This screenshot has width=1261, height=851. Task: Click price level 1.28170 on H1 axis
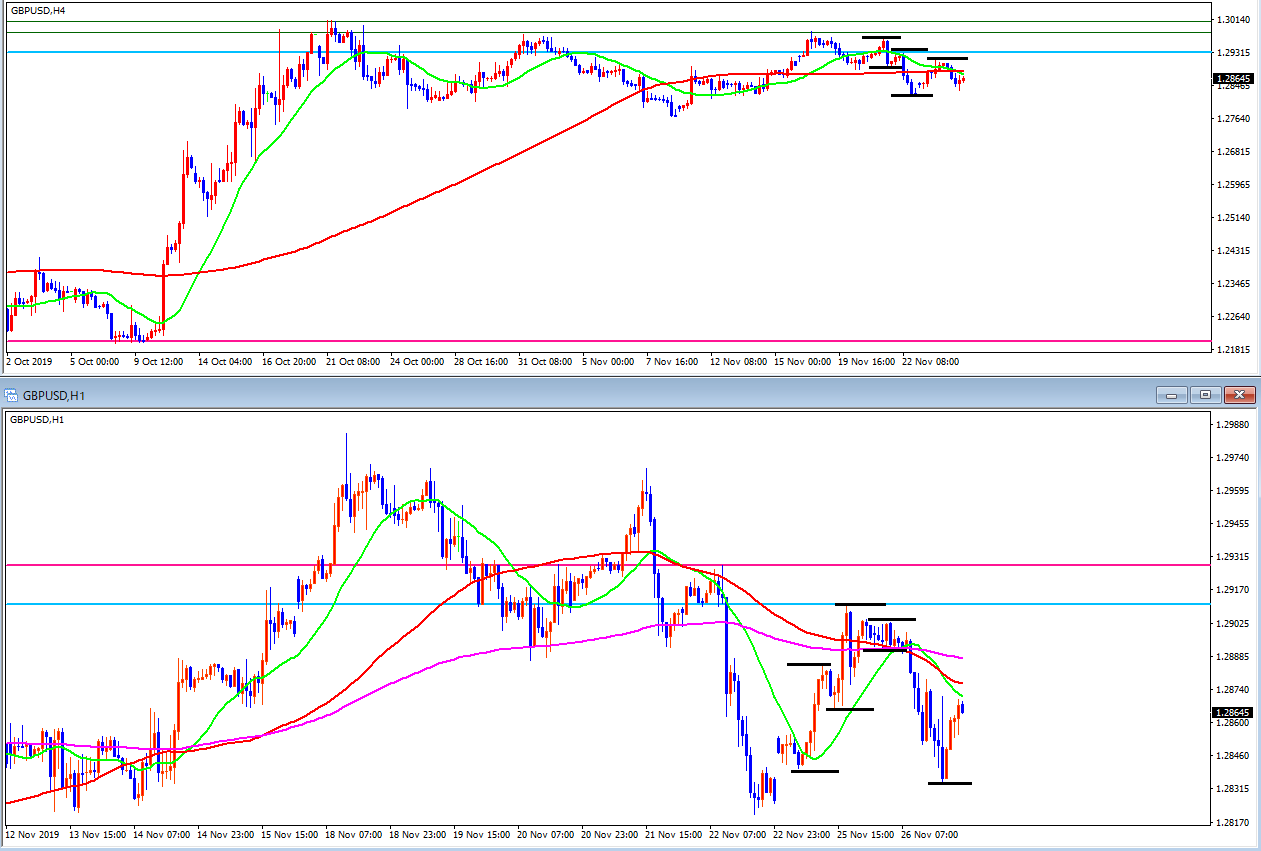pyautogui.click(x=1231, y=823)
